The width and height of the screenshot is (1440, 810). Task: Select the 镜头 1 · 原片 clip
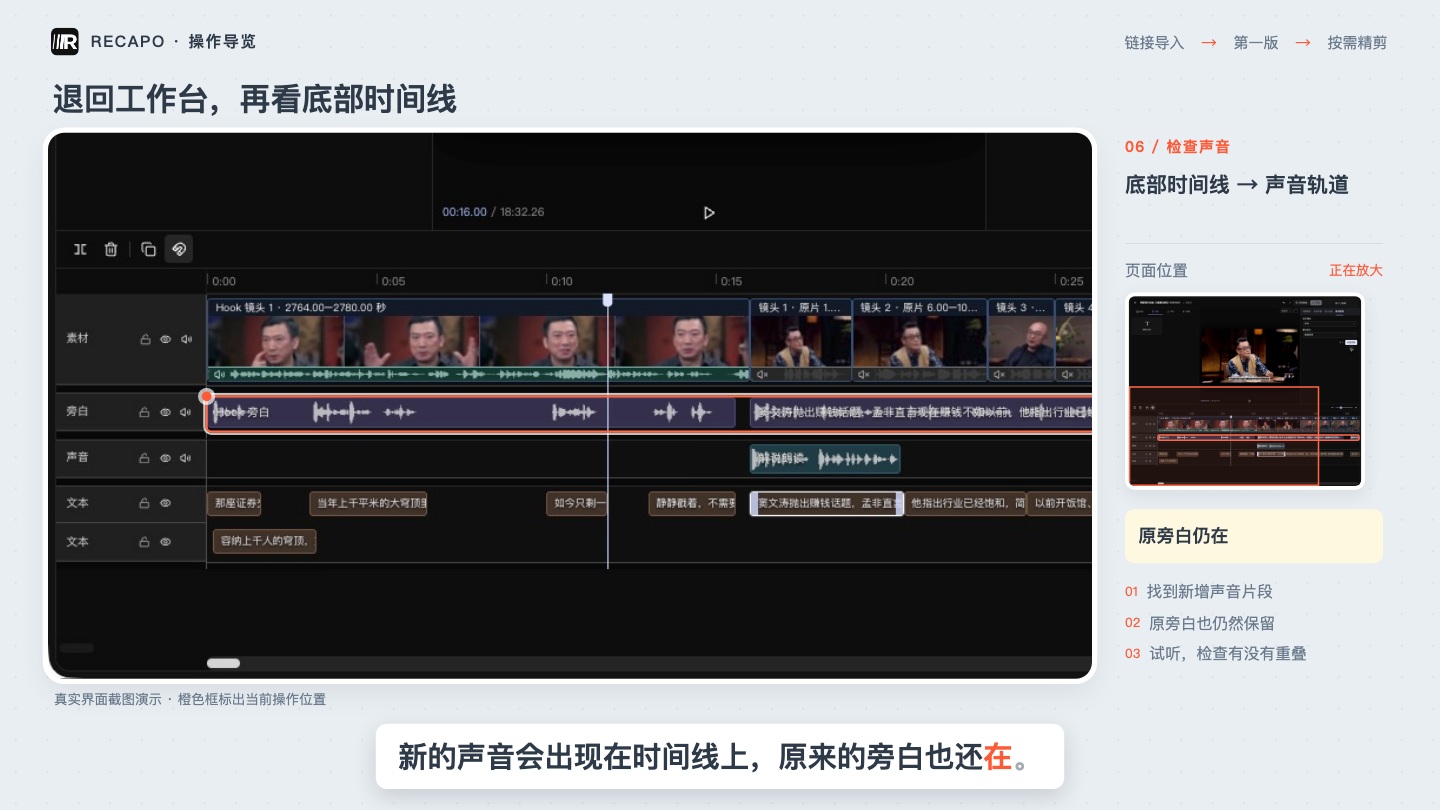click(801, 340)
